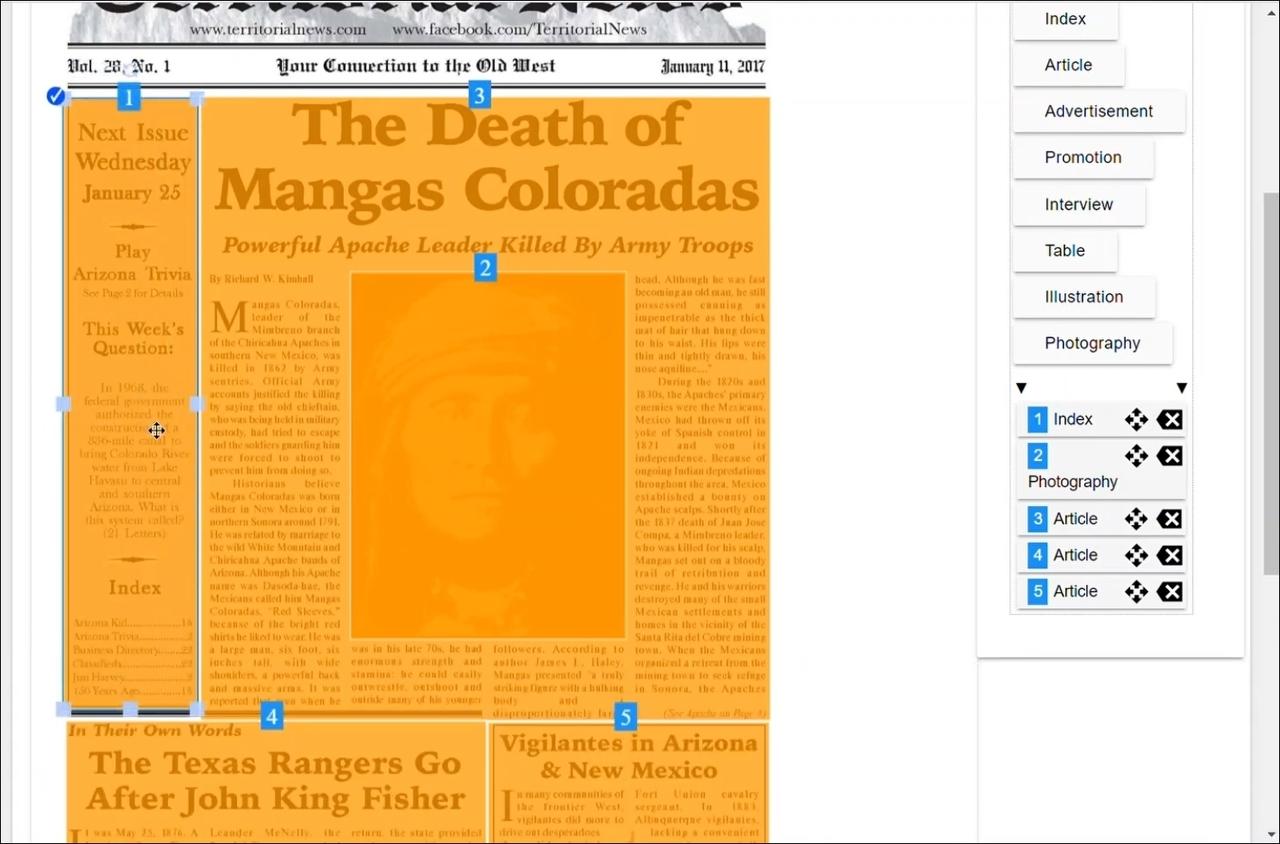Click number badge 4 in region list

(x=1038, y=555)
